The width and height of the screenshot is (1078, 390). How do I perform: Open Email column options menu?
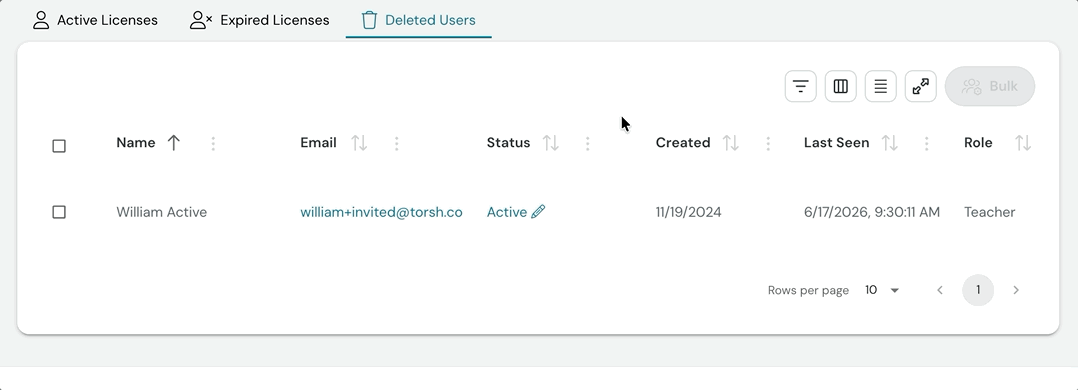(397, 143)
